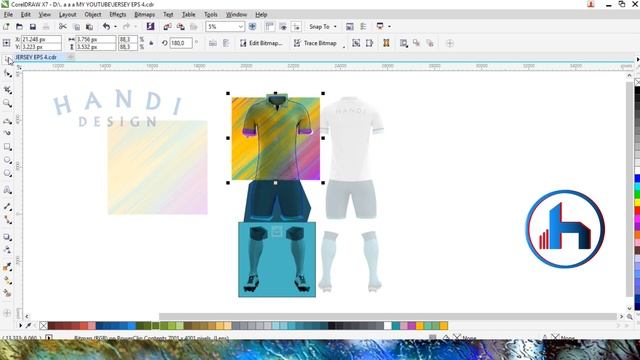The image size is (640, 360).
Task: Expand document palette flyout arrow
Action: (20, 325)
